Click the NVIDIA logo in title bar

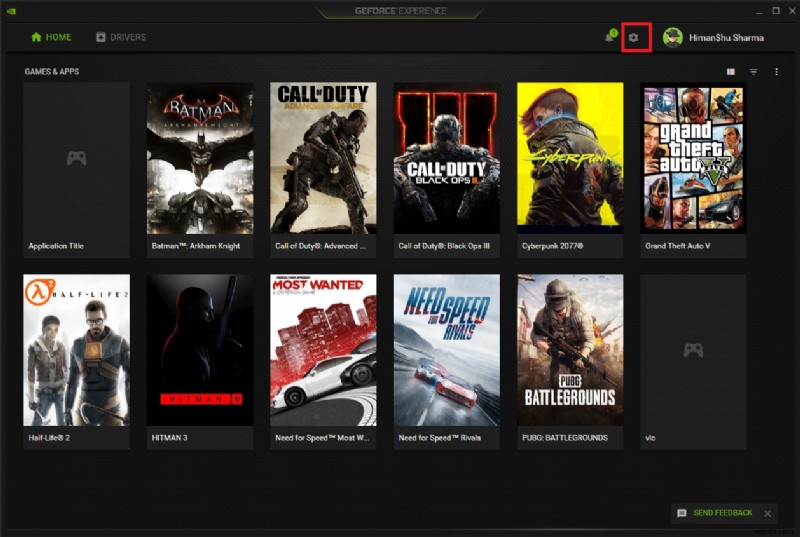(x=11, y=11)
